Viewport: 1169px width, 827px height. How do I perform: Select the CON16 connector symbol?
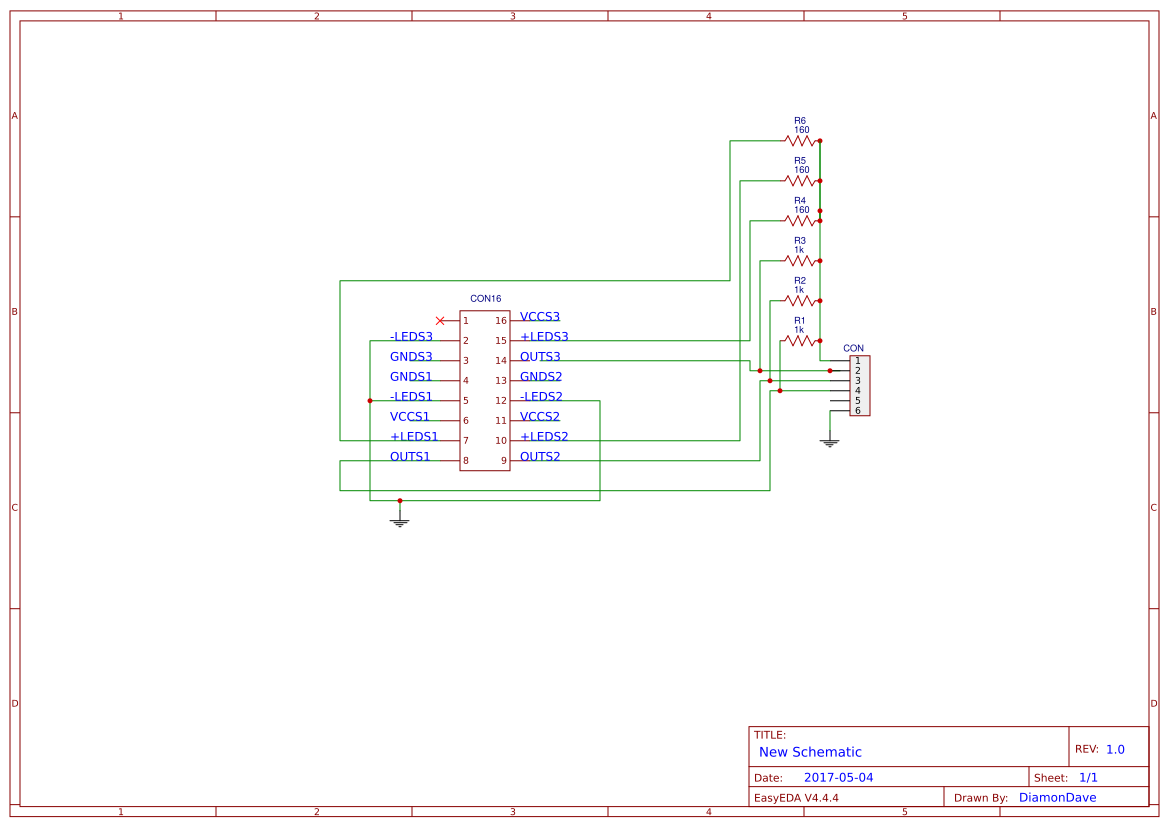[484, 390]
